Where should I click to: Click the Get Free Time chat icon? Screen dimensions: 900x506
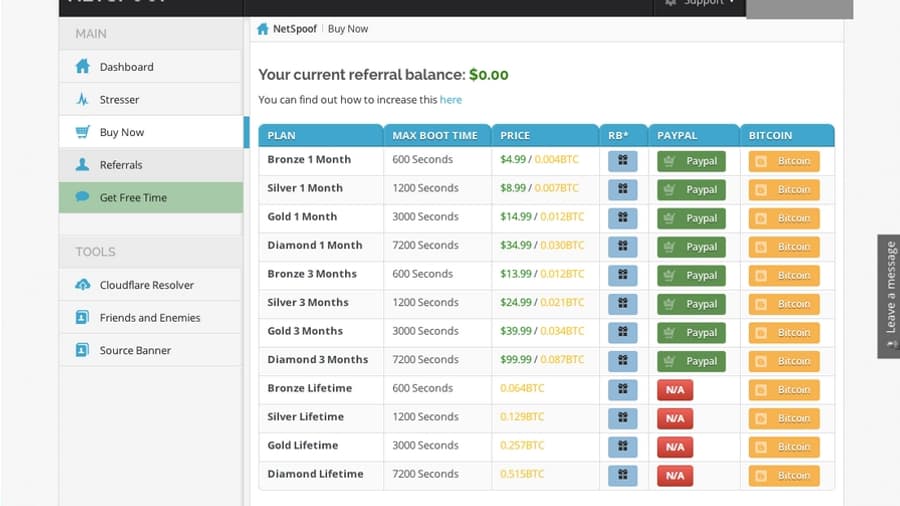[x=83, y=197]
